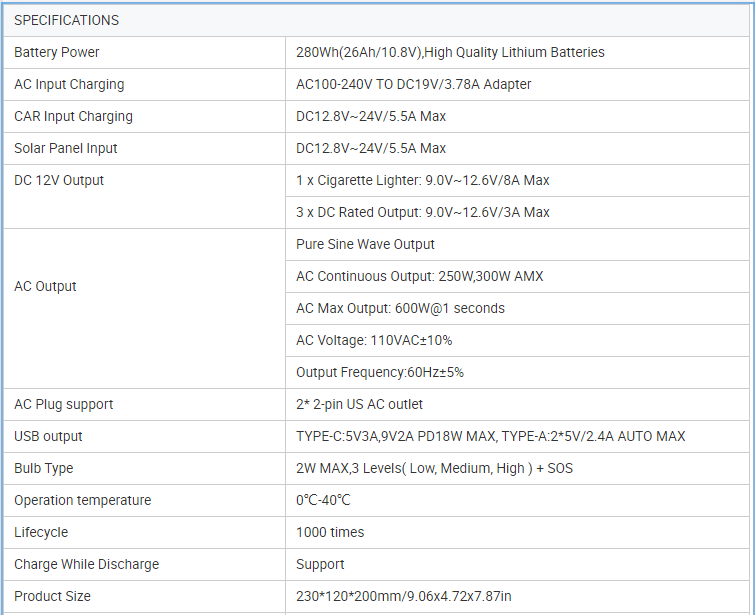The height and width of the screenshot is (615, 755).
Task: Select the Product Size dimensions value
Action: 403,596
